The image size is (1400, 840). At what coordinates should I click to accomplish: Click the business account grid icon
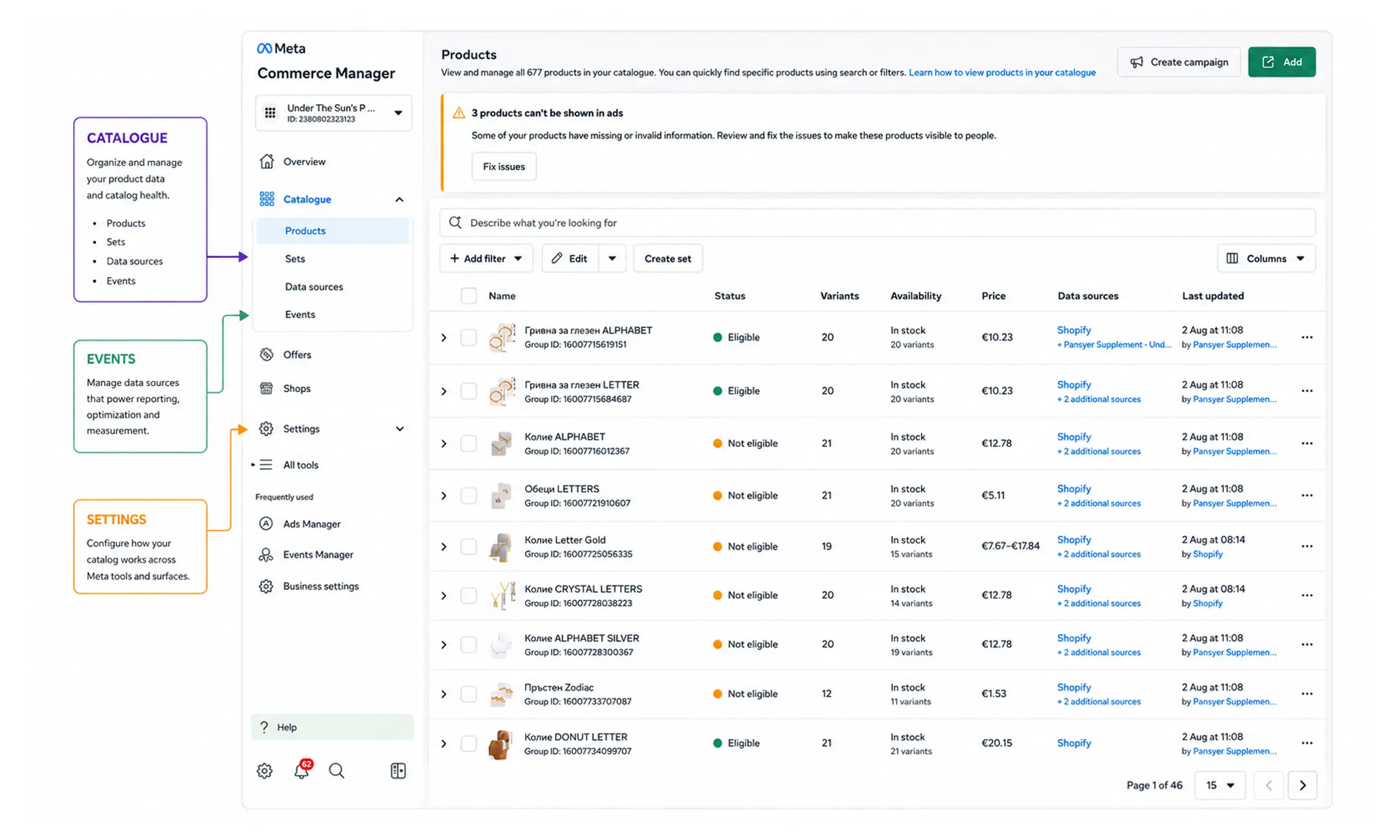[270, 113]
